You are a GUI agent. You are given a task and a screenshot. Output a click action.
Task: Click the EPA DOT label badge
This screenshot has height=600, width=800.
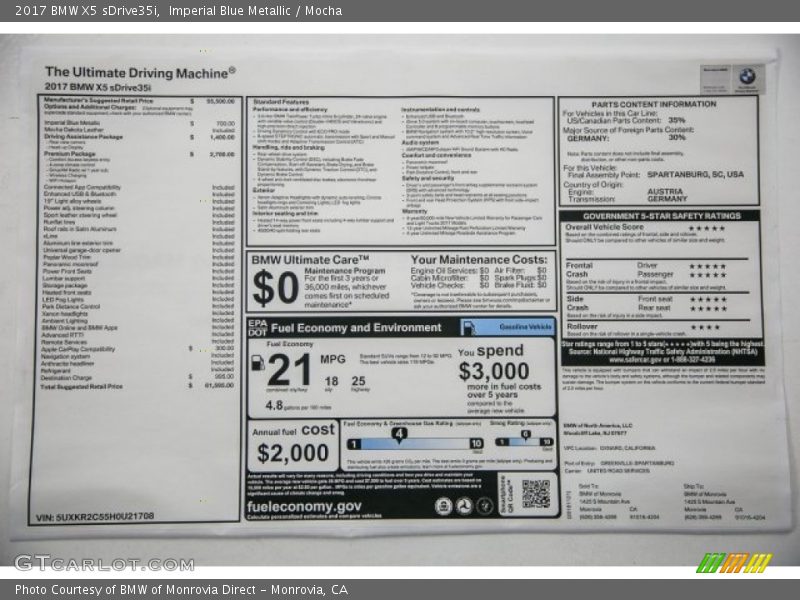258,328
